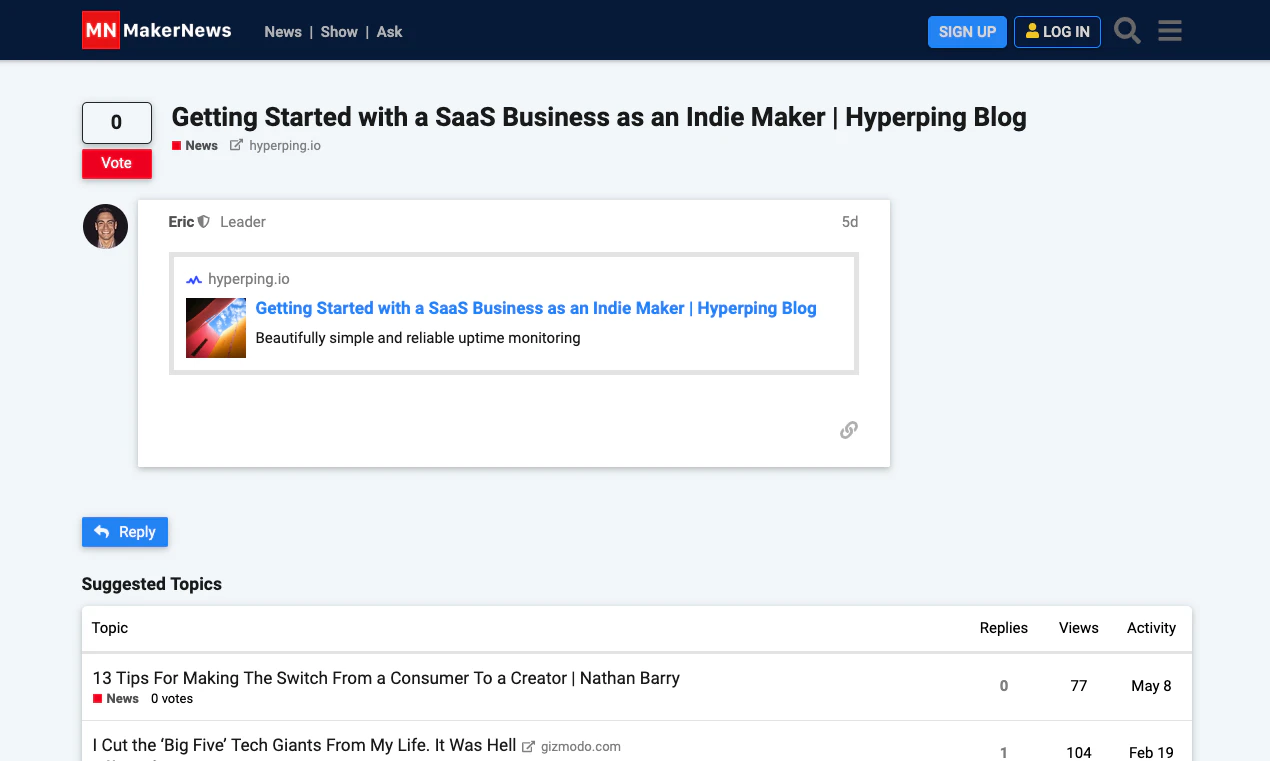Click the 0 replies count for 13 Tips
The height and width of the screenshot is (761, 1270).
pos(1004,686)
